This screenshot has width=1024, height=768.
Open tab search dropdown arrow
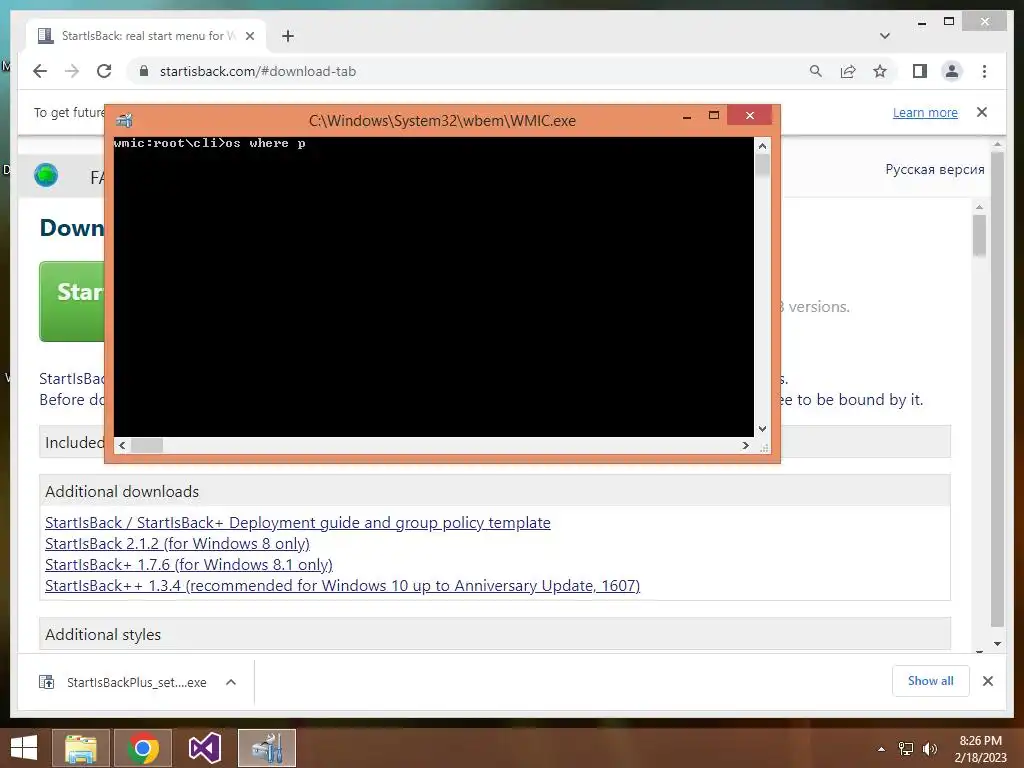[x=884, y=36]
